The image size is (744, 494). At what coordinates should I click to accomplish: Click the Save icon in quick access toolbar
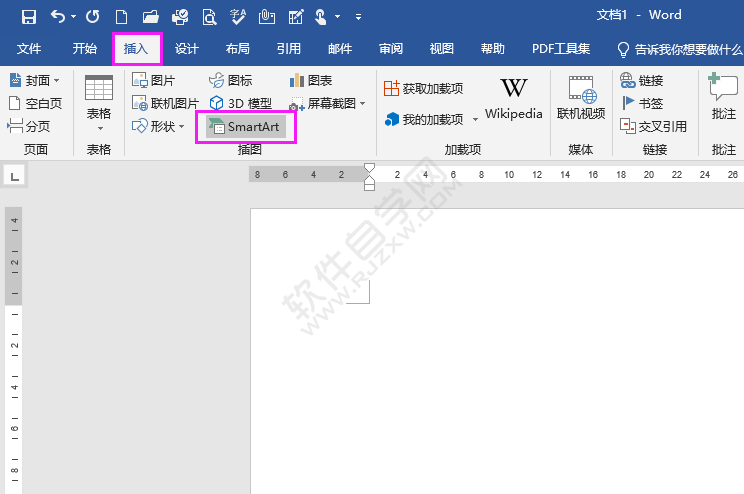29,17
